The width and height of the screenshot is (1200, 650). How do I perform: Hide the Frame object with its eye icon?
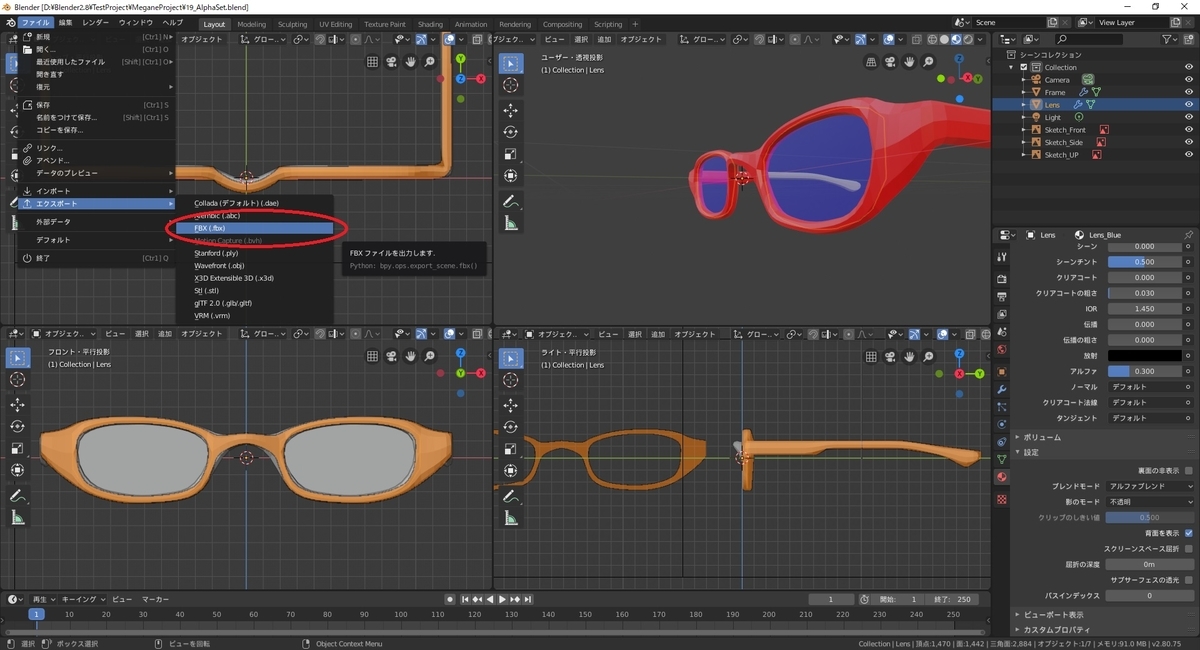pyautogui.click(x=1189, y=92)
